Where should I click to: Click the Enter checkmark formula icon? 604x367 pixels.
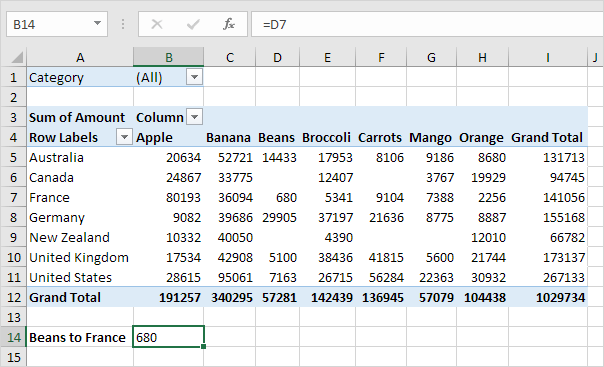[193, 24]
